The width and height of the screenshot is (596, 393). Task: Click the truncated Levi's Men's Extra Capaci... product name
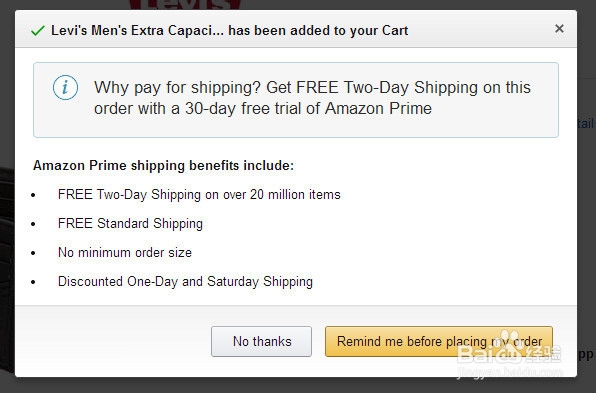[x=138, y=30]
